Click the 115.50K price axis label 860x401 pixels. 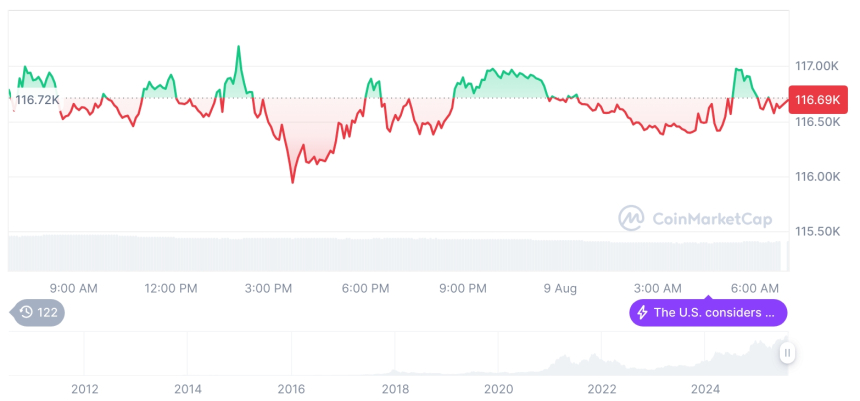pyautogui.click(x=815, y=231)
